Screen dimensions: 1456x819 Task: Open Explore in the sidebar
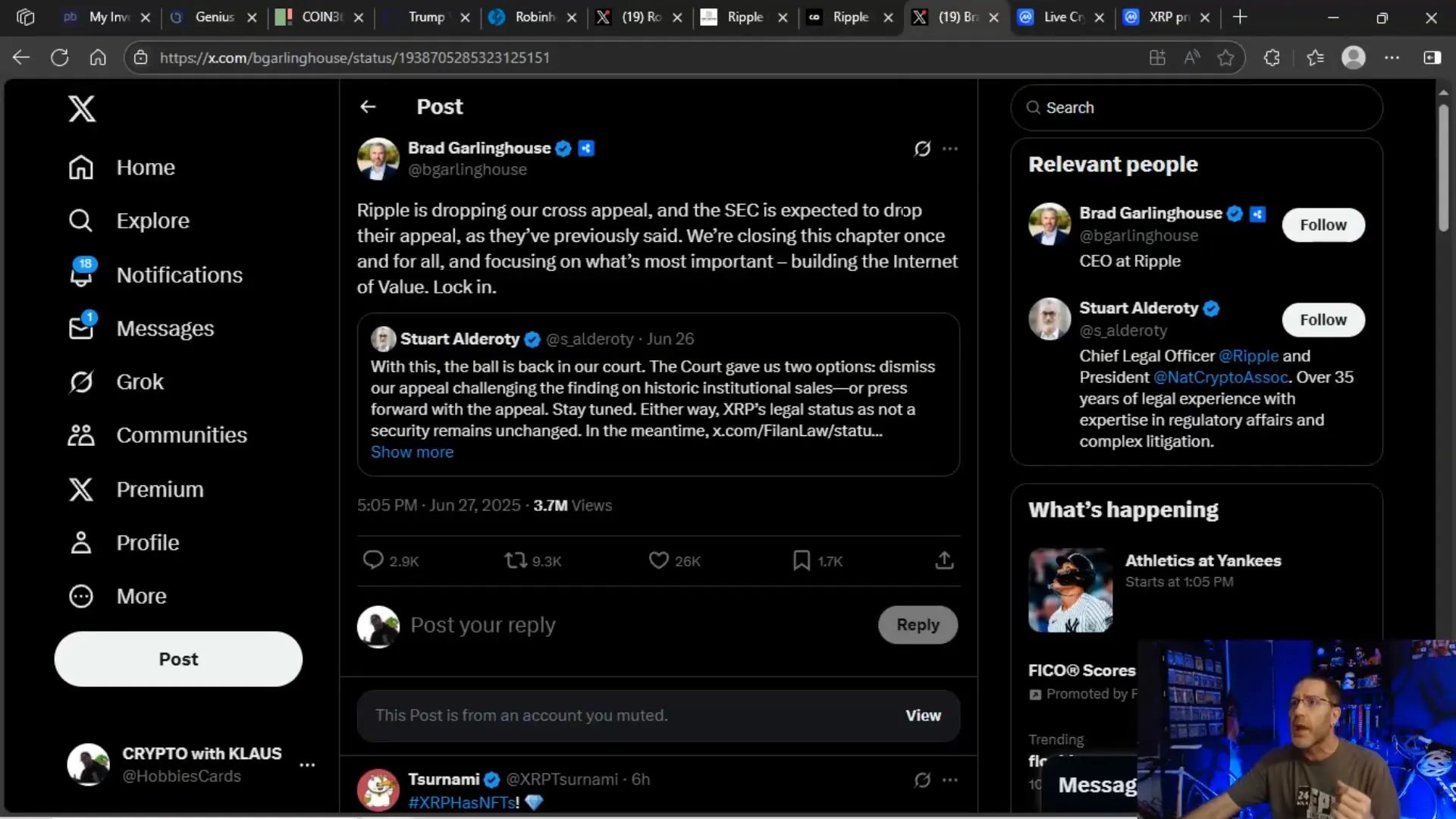click(128, 221)
